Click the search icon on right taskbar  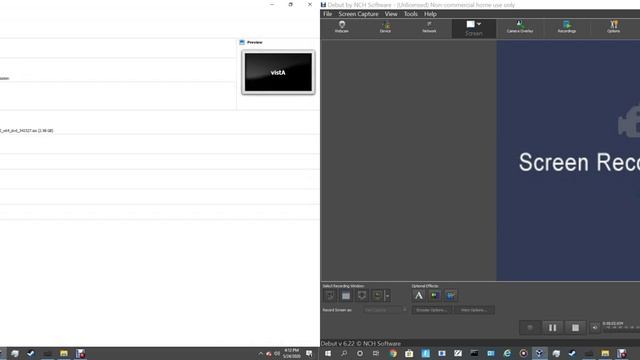[x=344, y=353]
